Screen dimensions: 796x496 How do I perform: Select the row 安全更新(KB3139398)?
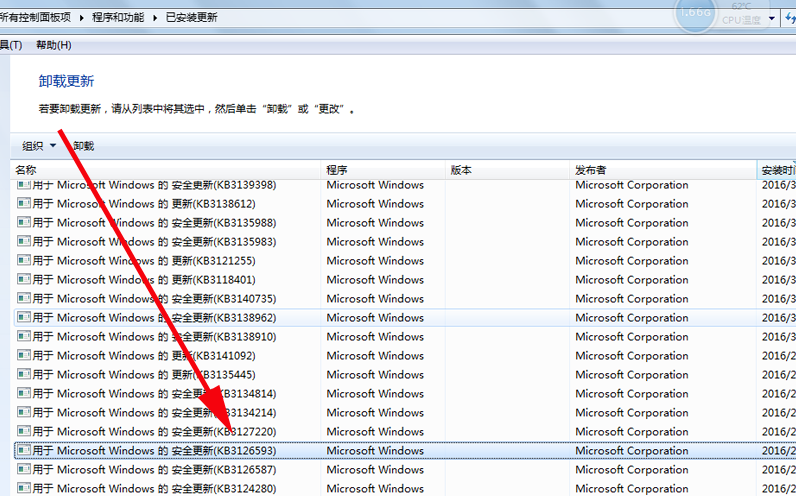click(405, 185)
